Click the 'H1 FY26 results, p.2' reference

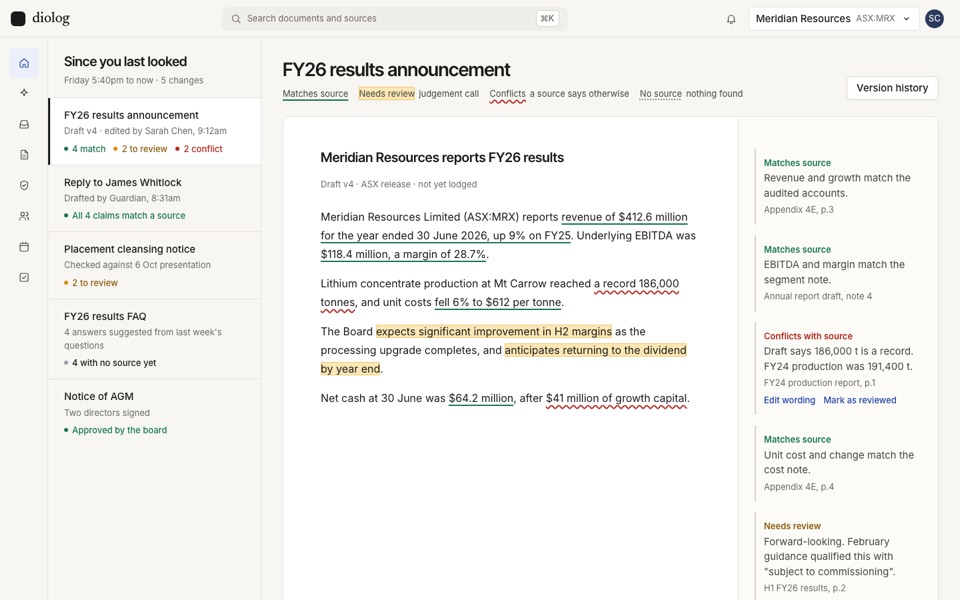[804, 588]
